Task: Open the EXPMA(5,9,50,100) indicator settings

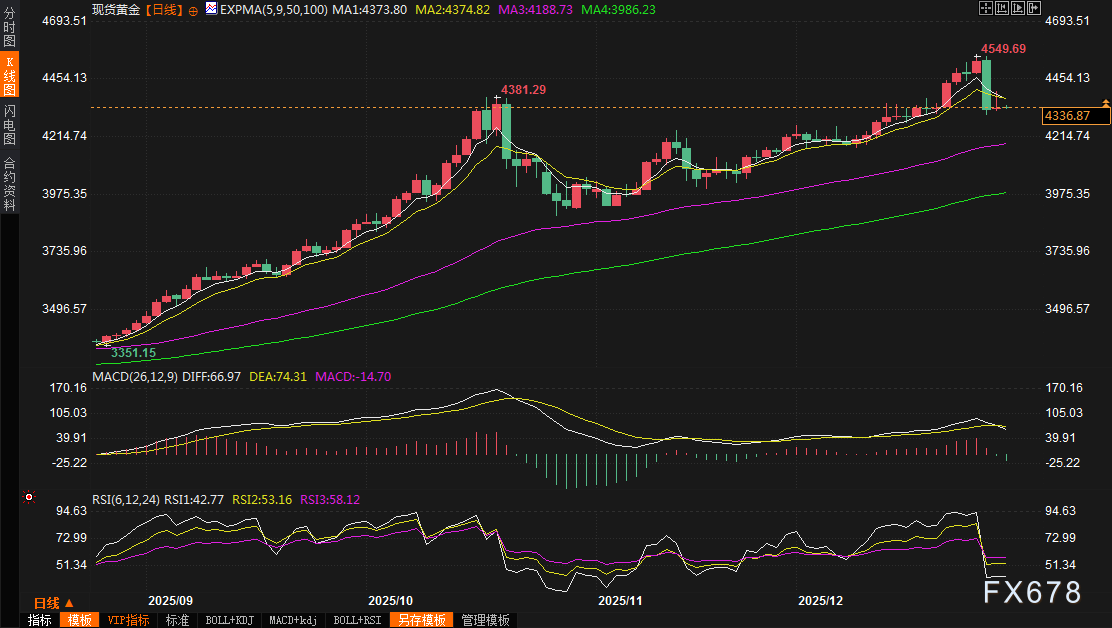Action: (x=272, y=9)
